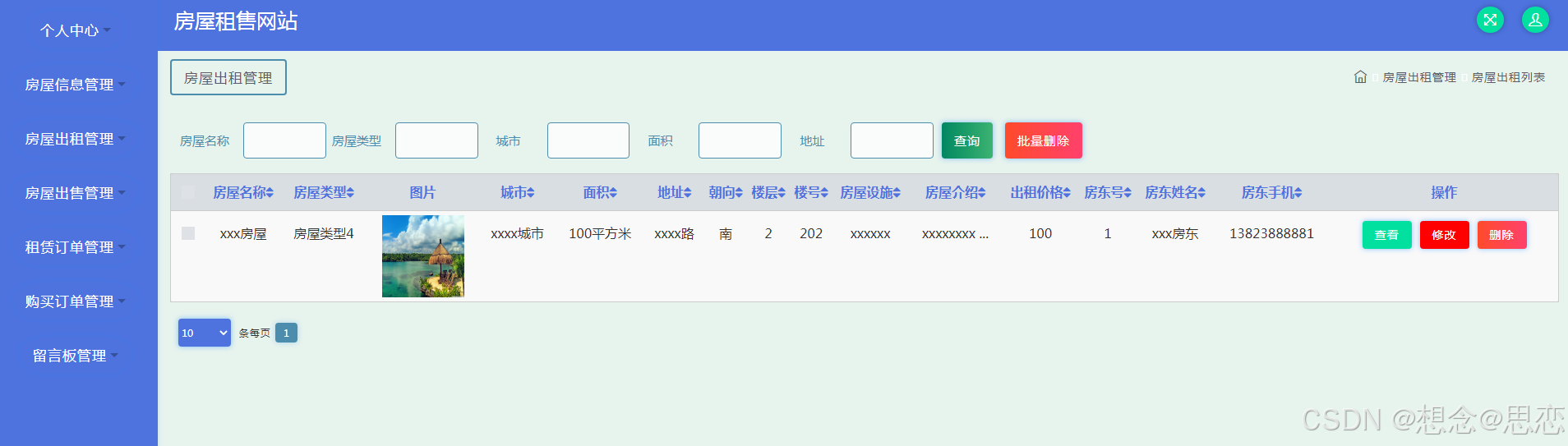Image resolution: width=1568 pixels, height=446 pixels.
Task: Click the fullscreen toggle icon in header
Action: click(1490, 20)
